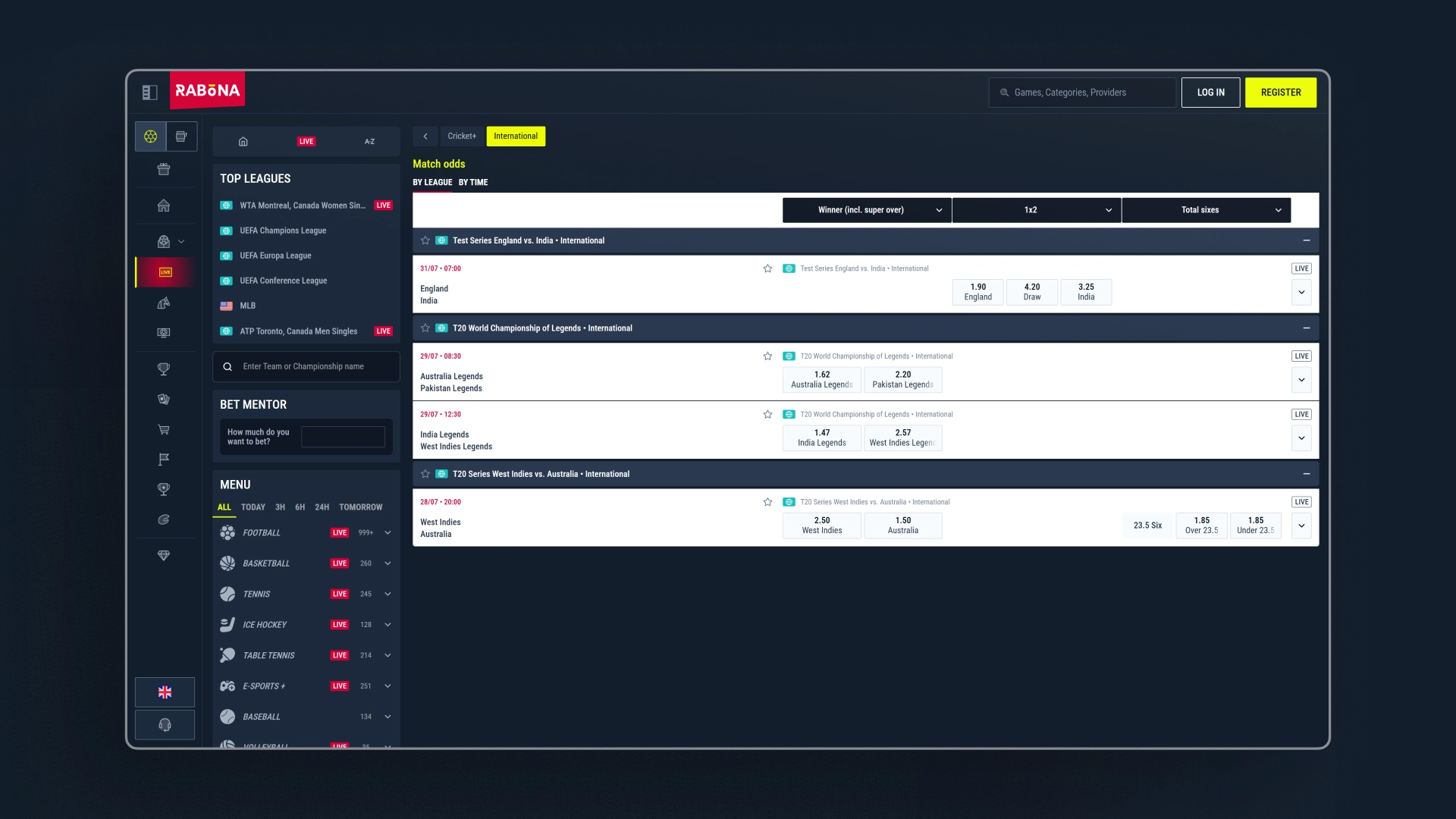The width and height of the screenshot is (1456, 819).
Task: Open the shopping cart sidebar icon
Action: 164,430
